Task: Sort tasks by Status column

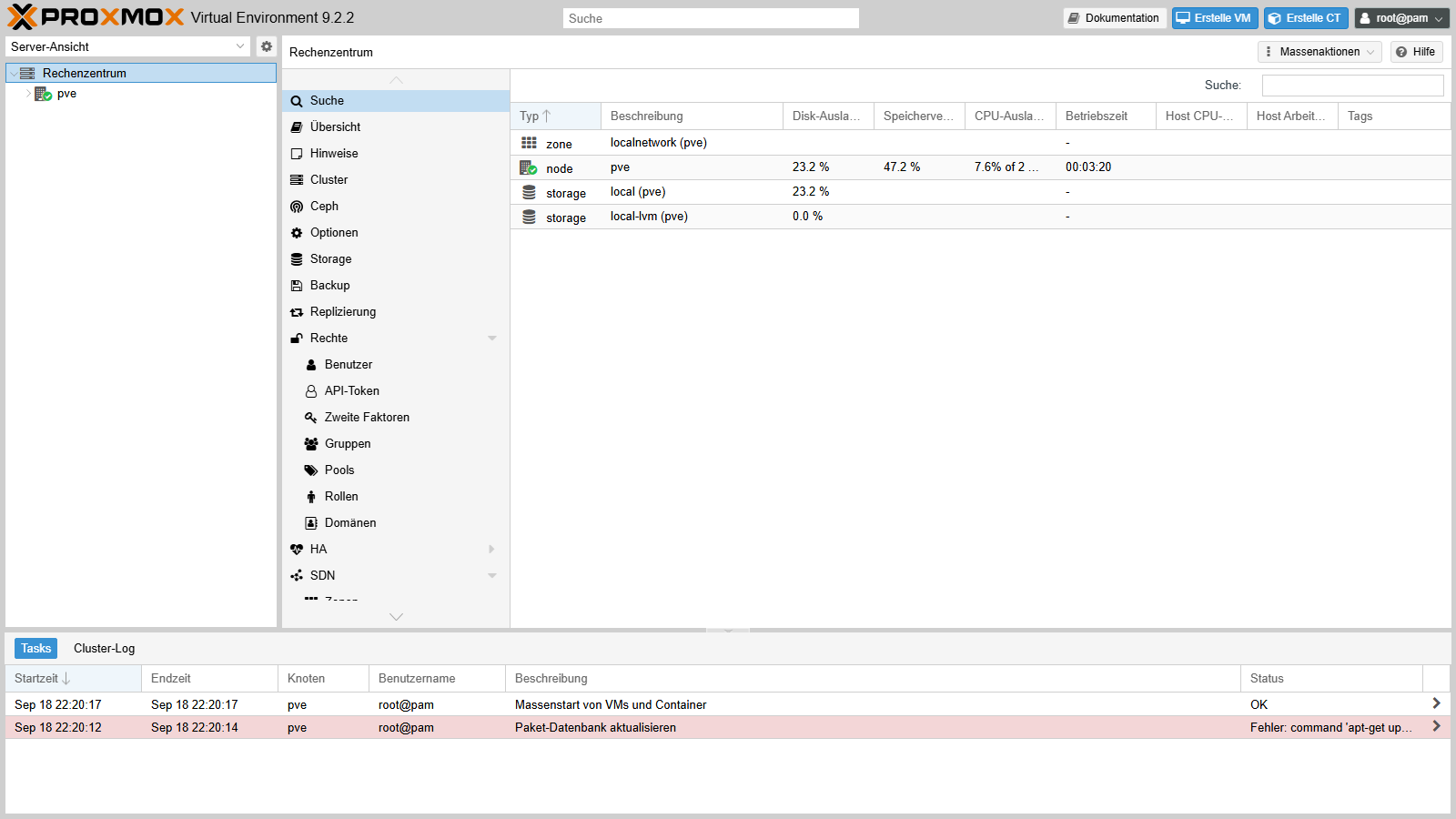Action: pyautogui.click(x=1331, y=679)
